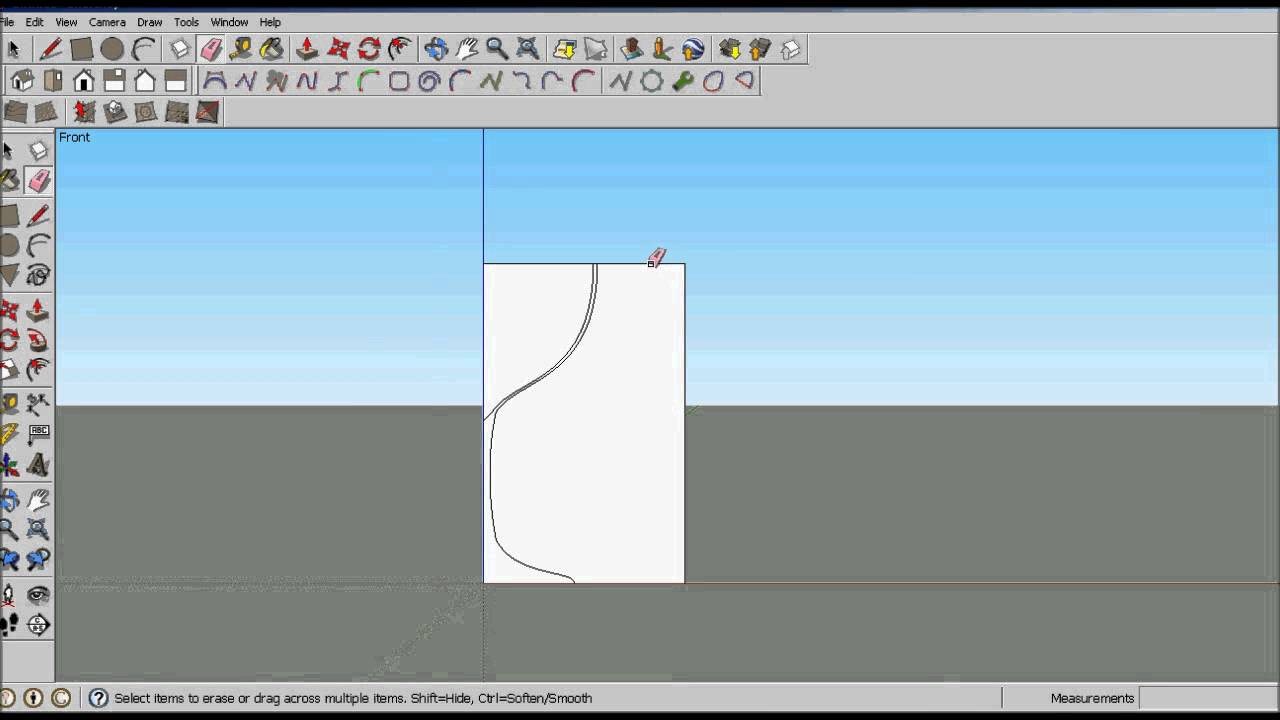Select the Text label tool (ABC)
1280x720 pixels.
[38, 434]
